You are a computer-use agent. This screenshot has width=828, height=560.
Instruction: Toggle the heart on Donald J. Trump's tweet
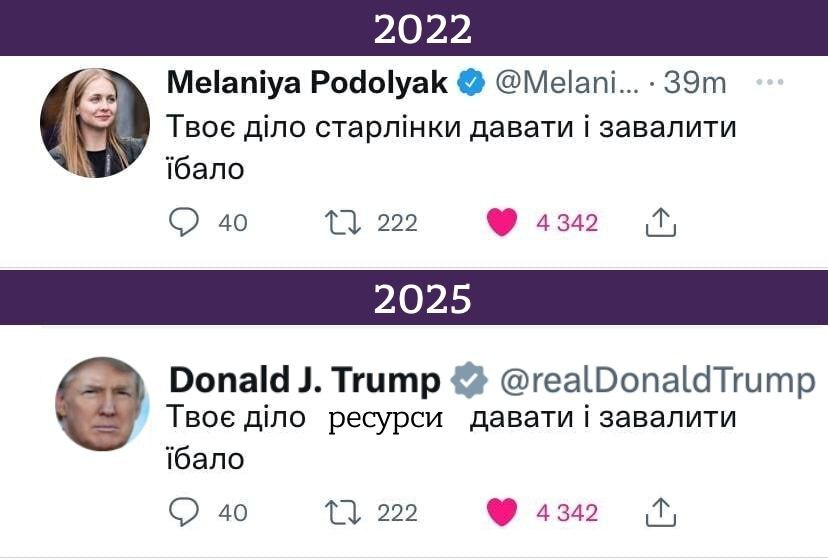501,512
